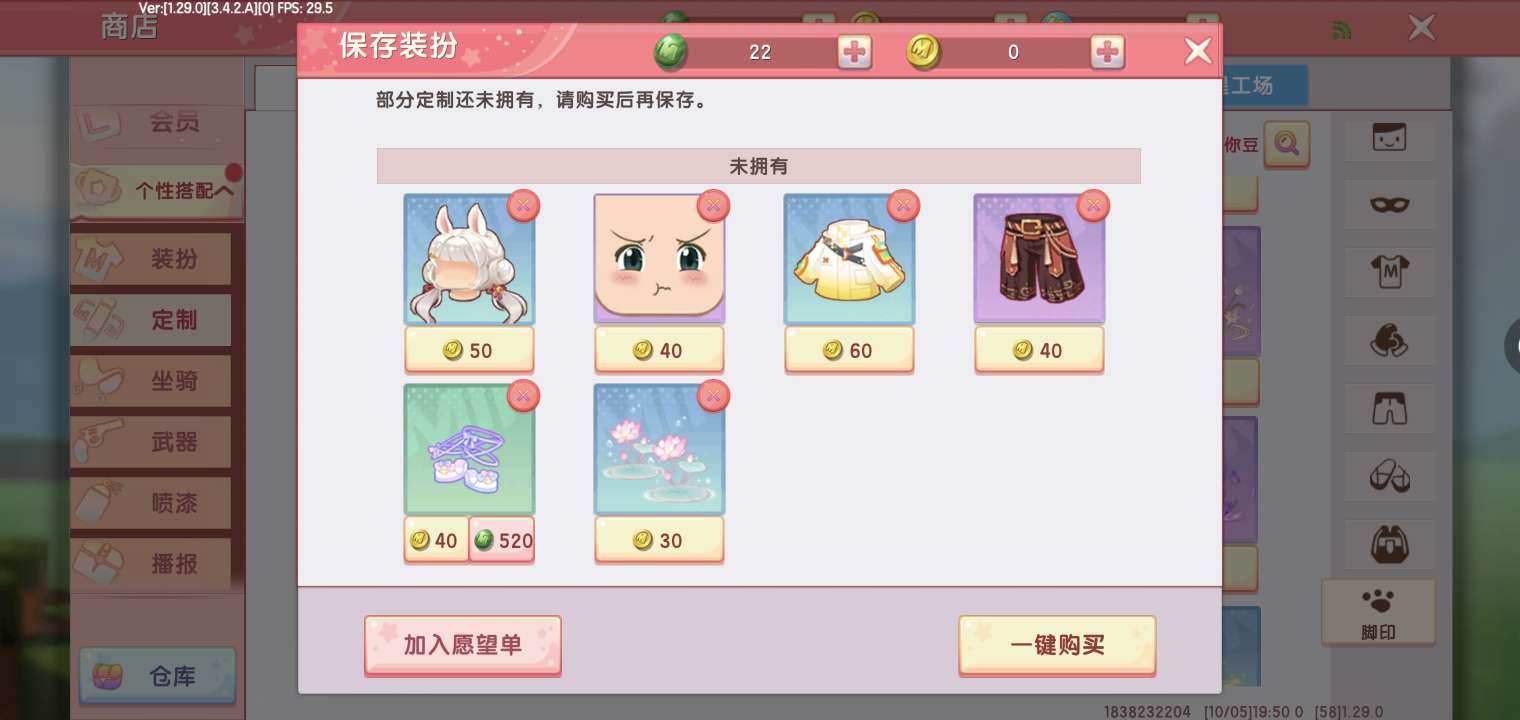
Task: Select the shoes category icon
Action: (1389, 476)
